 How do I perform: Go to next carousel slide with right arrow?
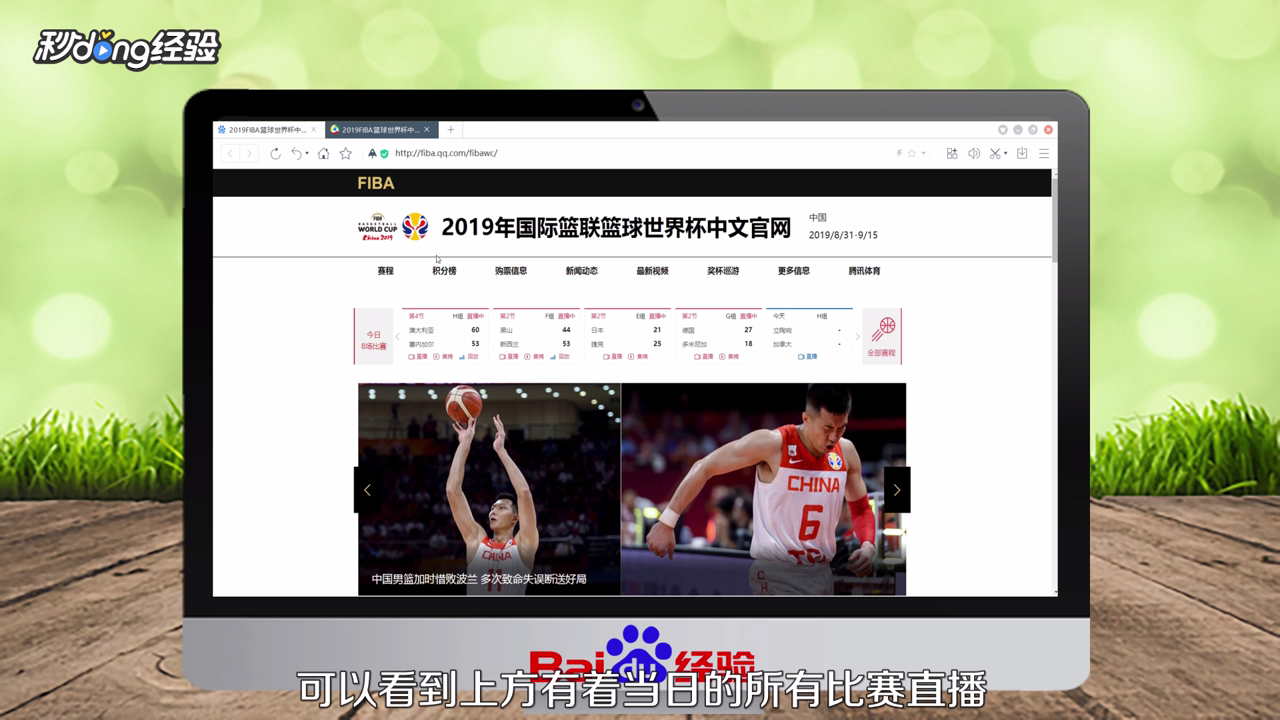point(897,490)
